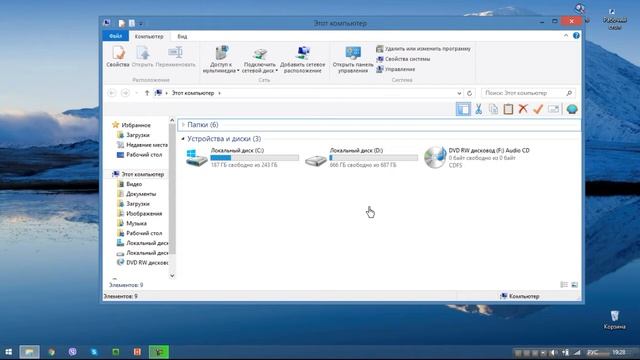Screen dimensions: 640x360
Task: Click the File Explorer taskbar icon
Action: (29, 352)
